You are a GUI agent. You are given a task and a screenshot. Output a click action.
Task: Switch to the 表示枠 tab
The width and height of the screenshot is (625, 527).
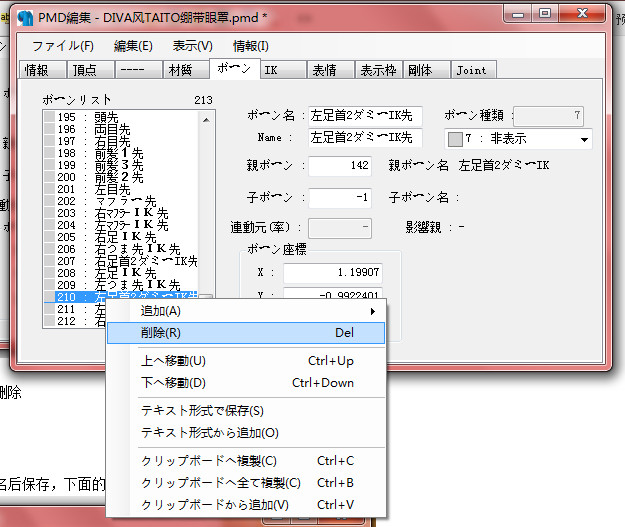pyautogui.click(x=378, y=70)
